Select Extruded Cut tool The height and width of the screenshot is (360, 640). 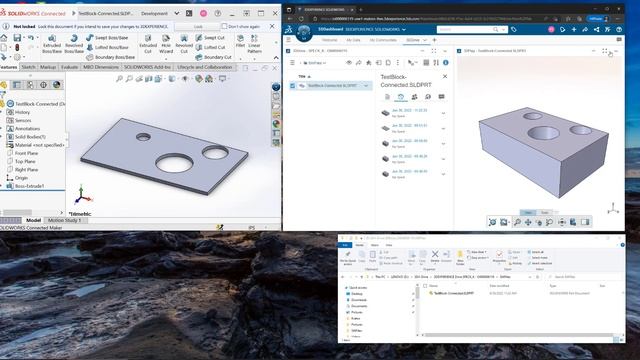click(148, 44)
